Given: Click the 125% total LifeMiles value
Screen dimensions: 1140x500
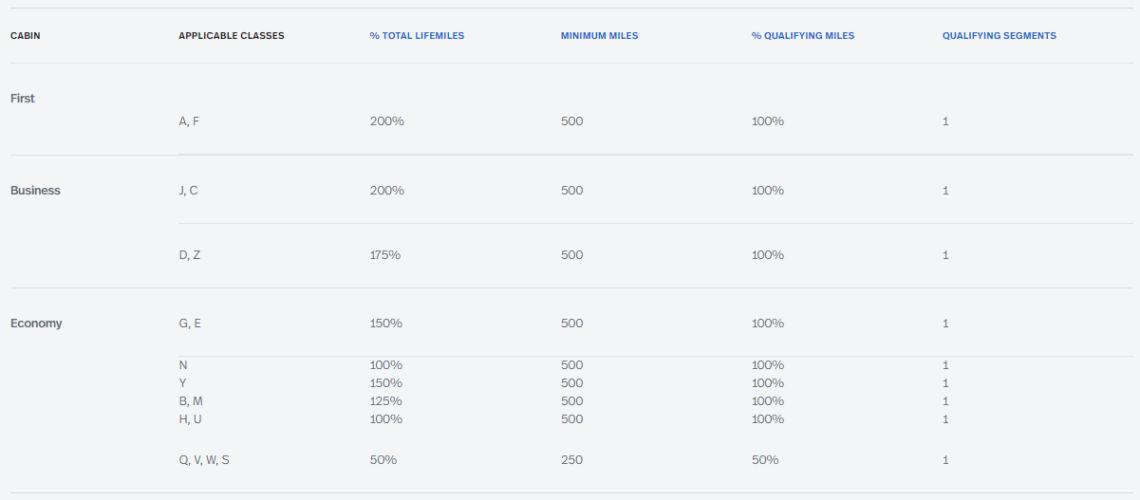Looking at the screenshot, I should (x=385, y=401).
